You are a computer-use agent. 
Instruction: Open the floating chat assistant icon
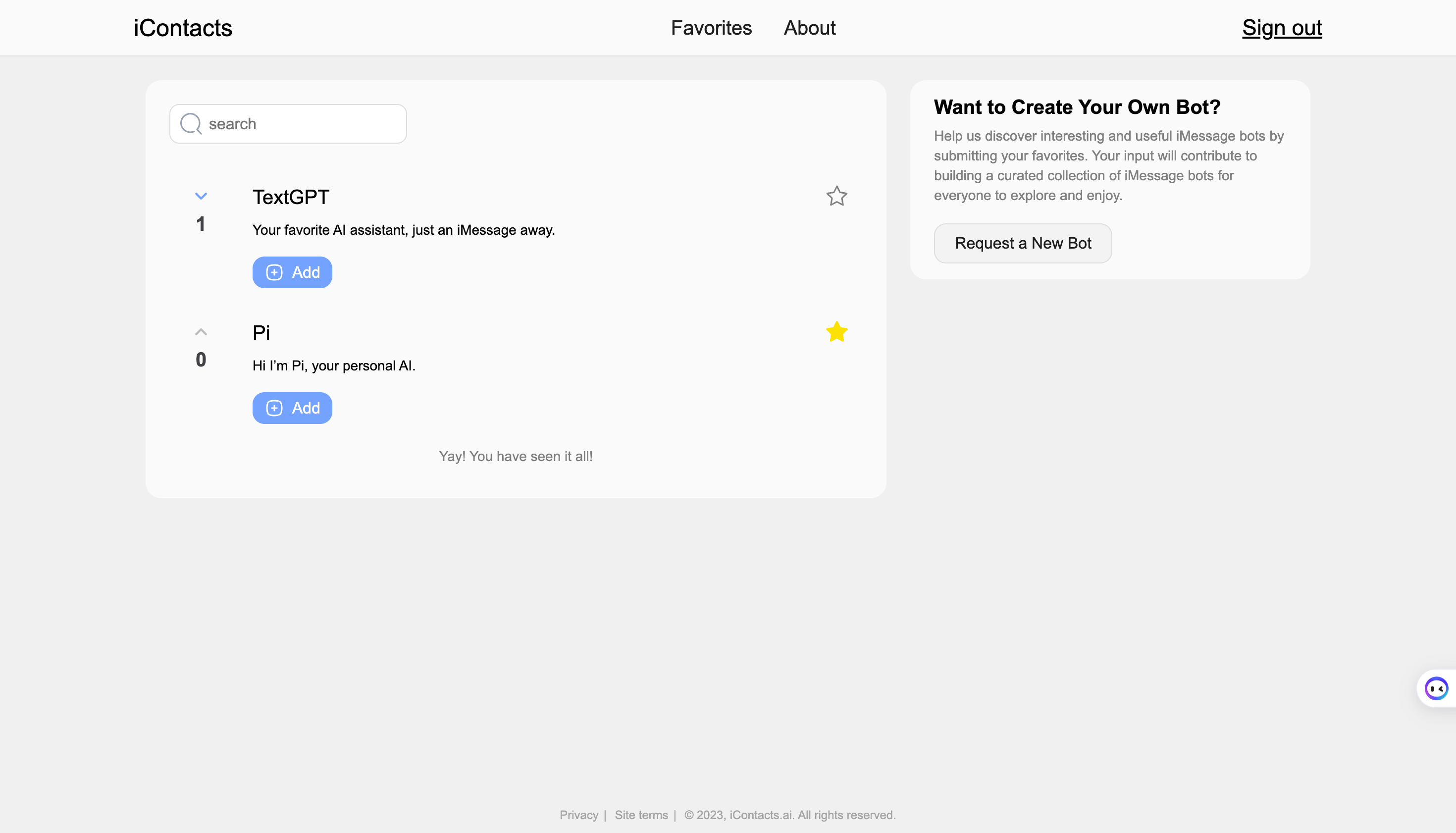coord(1436,688)
